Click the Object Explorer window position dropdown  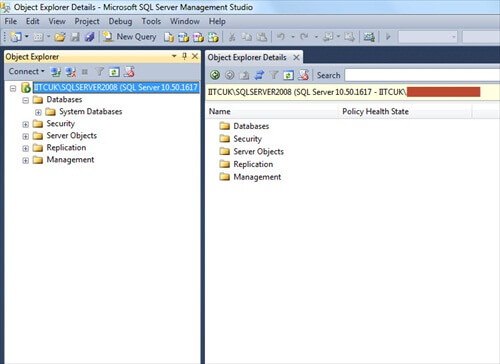tap(174, 56)
